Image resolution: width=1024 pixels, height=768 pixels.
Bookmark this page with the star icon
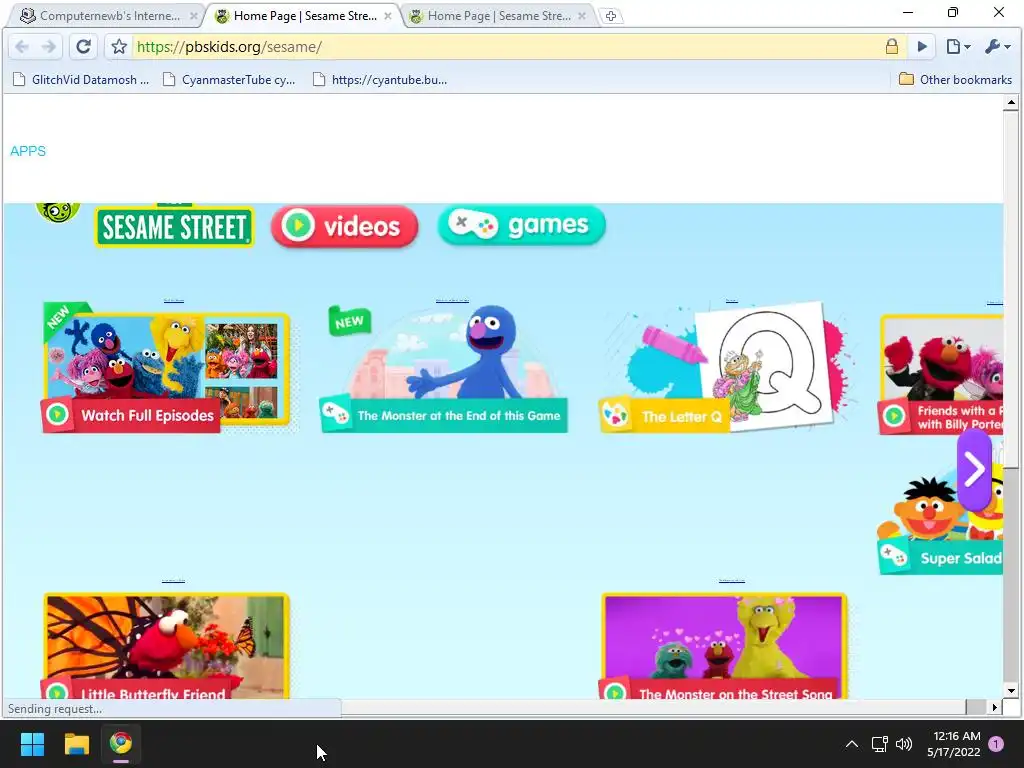tap(119, 47)
